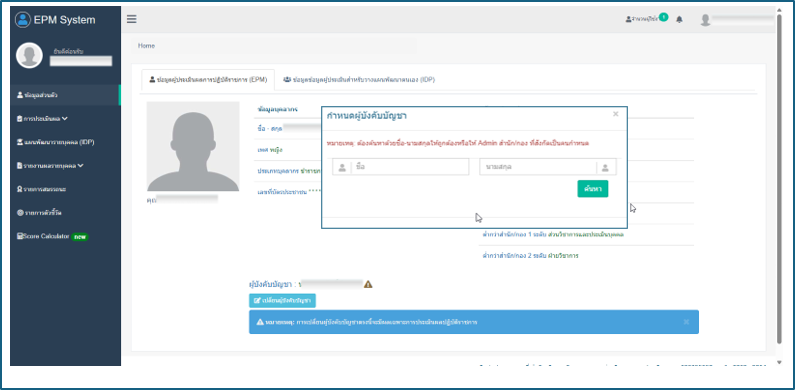Click the page vertical scrollbar
Screen dimensions: 795x390
[779, 178]
